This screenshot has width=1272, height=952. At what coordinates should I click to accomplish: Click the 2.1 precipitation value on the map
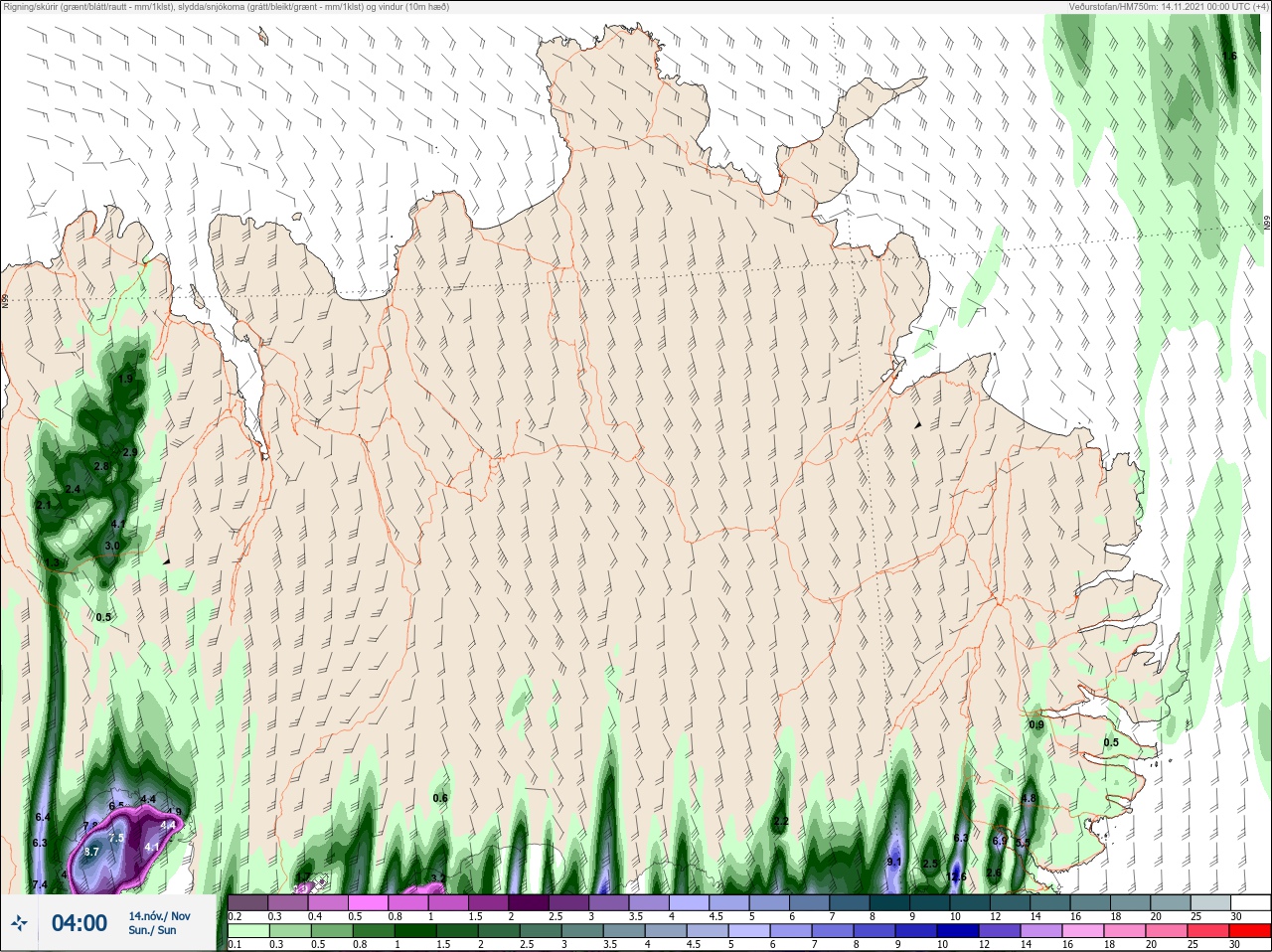[43, 506]
